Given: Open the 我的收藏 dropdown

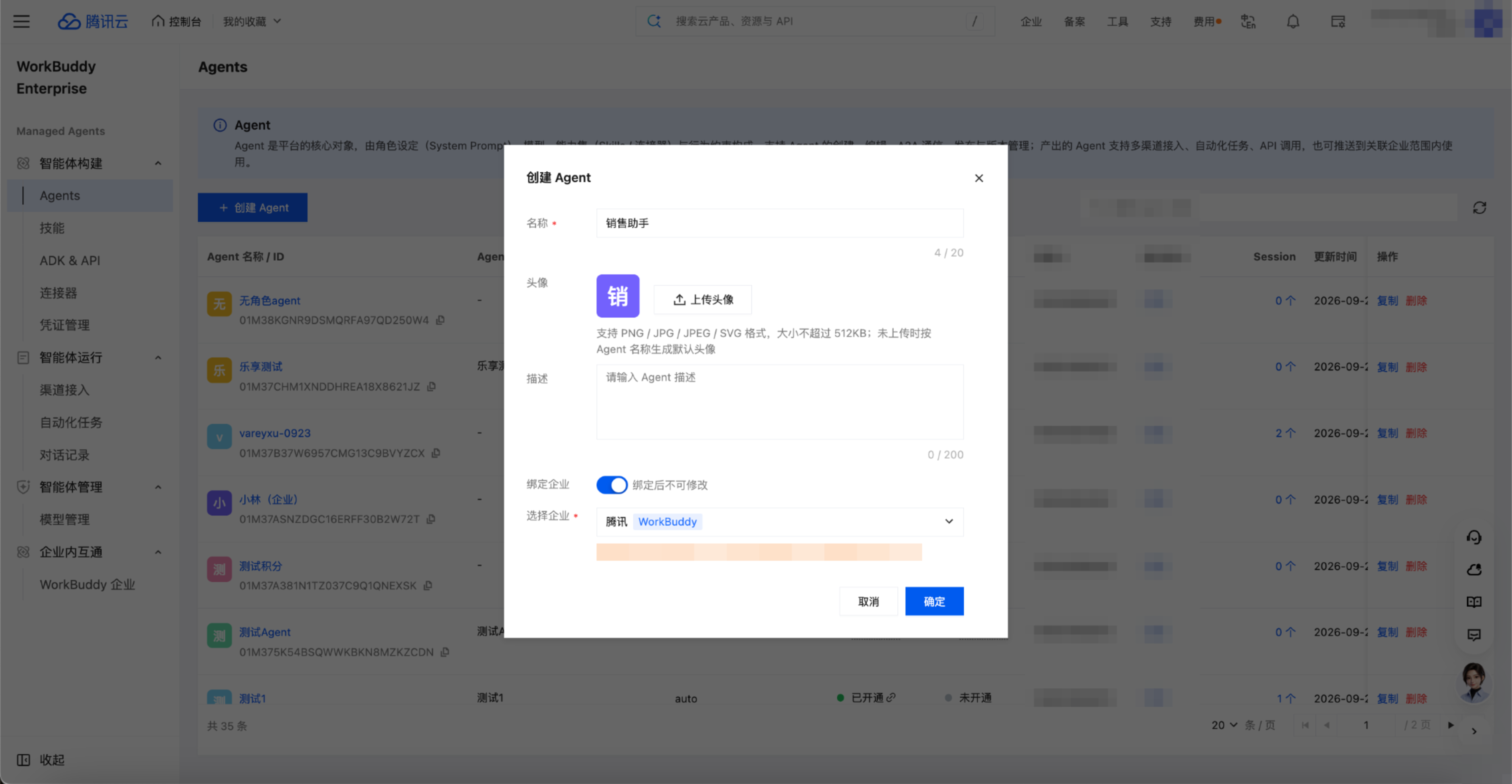Looking at the screenshot, I should coord(252,21).
